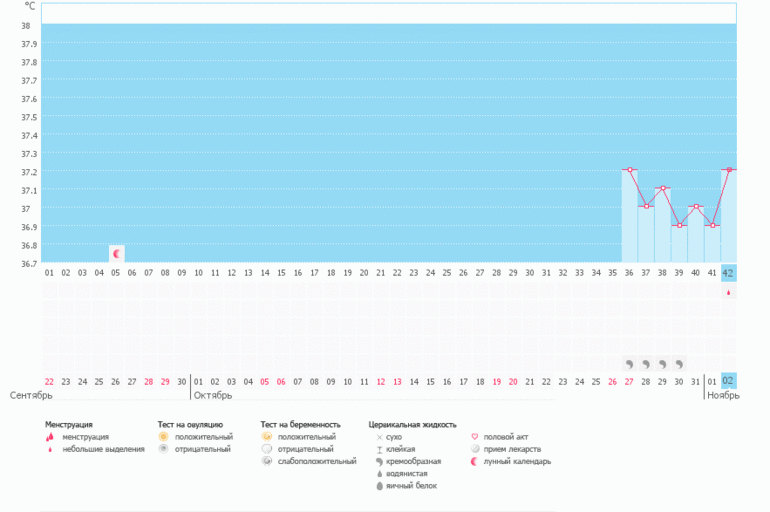Select the creamy fluid icon above October 27
This screenshot has width=770, height=512.
point(629,364)
